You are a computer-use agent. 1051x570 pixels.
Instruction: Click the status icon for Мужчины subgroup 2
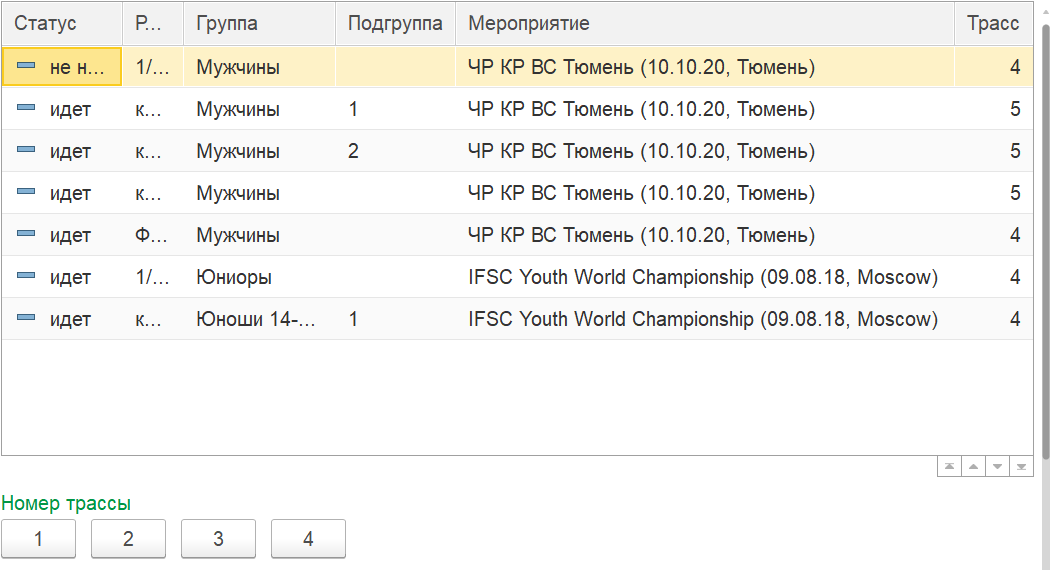(x=27, y=150)
